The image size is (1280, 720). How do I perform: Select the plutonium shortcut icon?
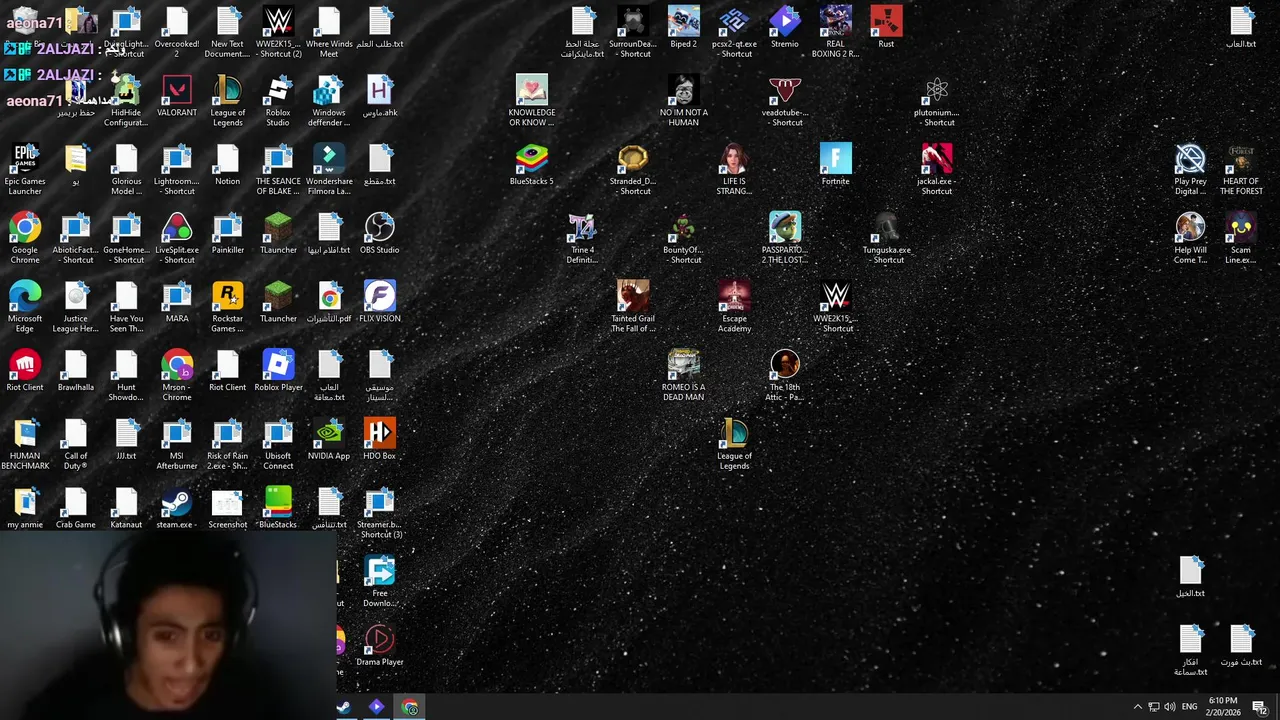coord(937,100)
